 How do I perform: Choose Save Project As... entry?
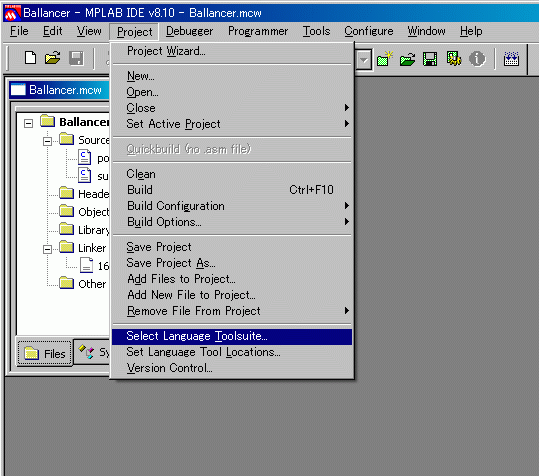point(232,263)
